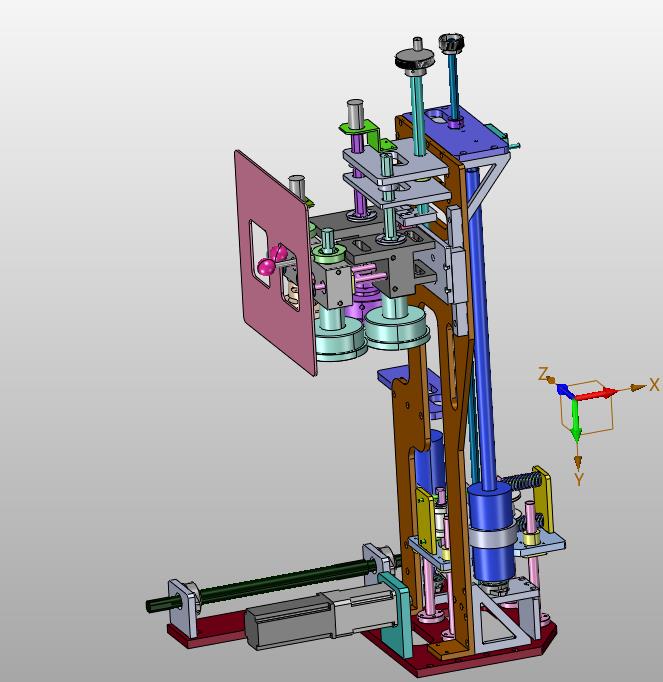The height and width of the screenshot is (682, 663).
Task: Select the gray servo motor at the base
Action: coord(320,615)
